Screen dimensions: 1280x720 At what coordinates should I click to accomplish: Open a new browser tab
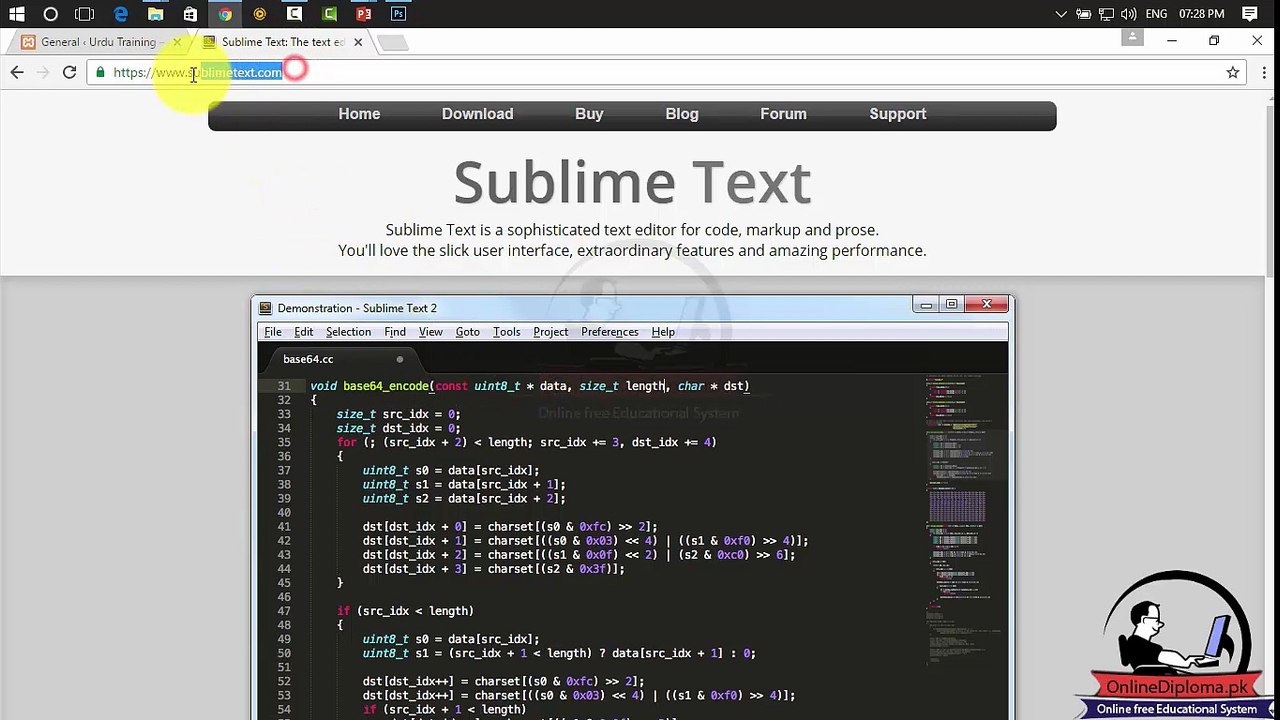click(x=393, y=42)
